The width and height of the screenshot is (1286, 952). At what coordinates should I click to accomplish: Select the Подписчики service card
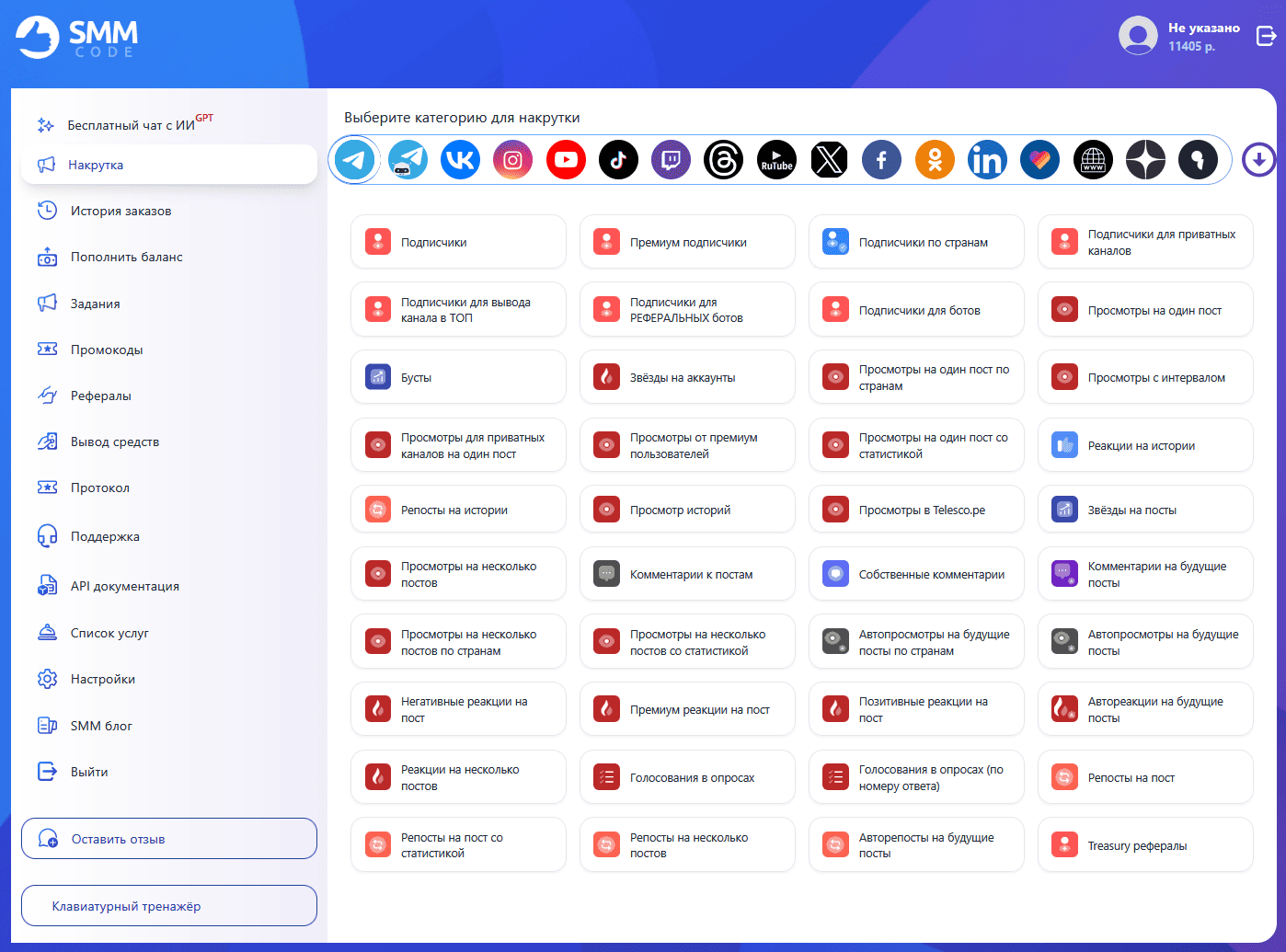[458, 242]
